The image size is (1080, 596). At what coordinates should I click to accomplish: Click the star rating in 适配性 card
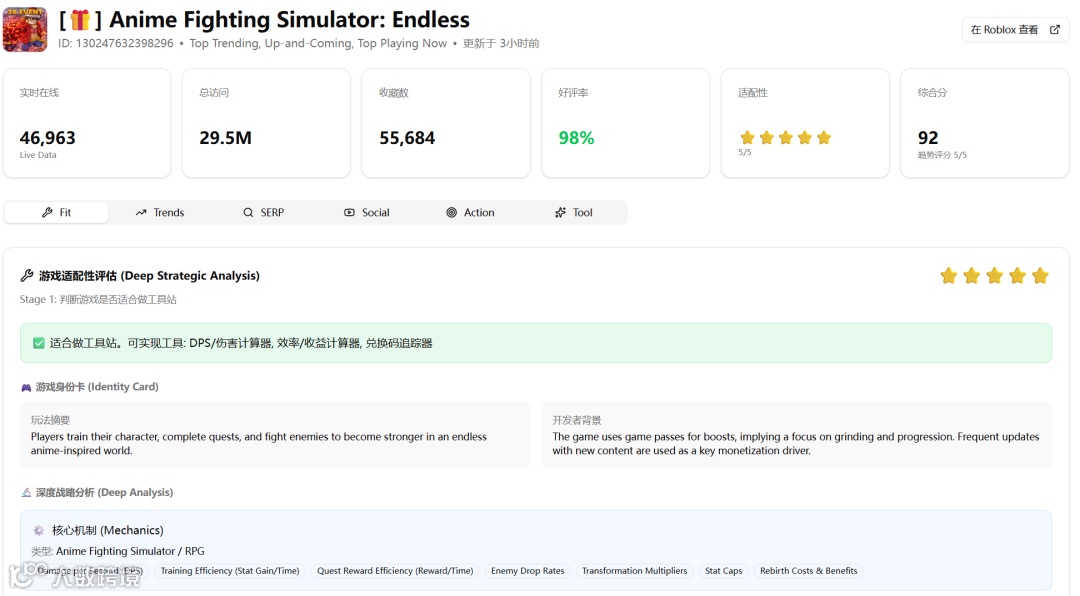coord(786,138)
